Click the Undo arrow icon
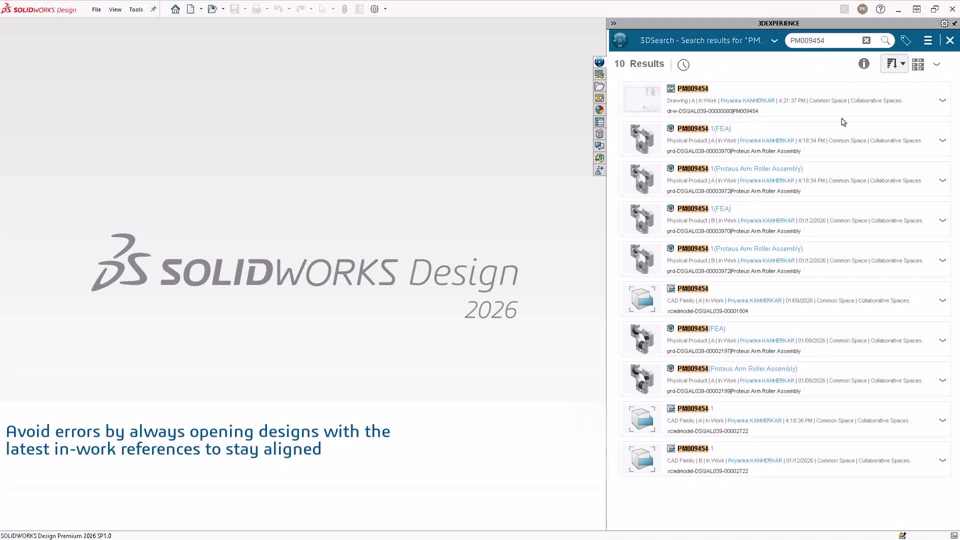 279,9
